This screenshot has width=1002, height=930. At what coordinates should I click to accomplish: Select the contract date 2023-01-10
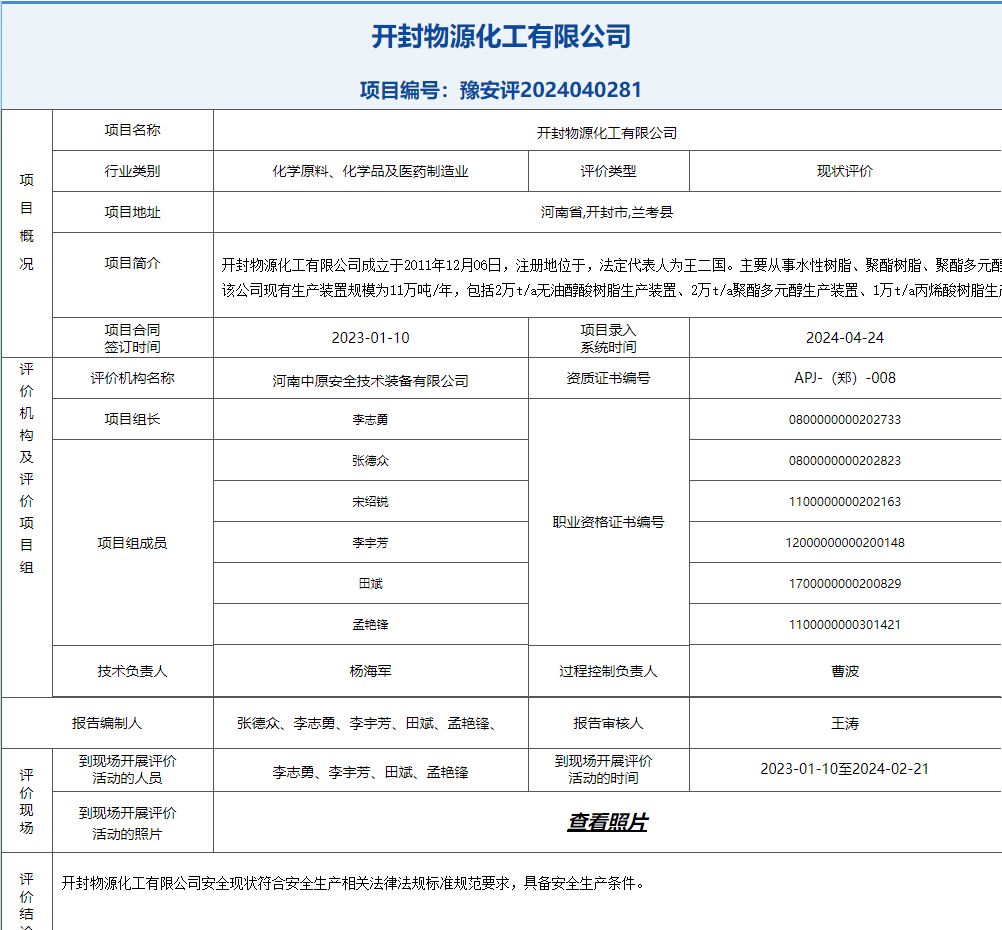371,338
